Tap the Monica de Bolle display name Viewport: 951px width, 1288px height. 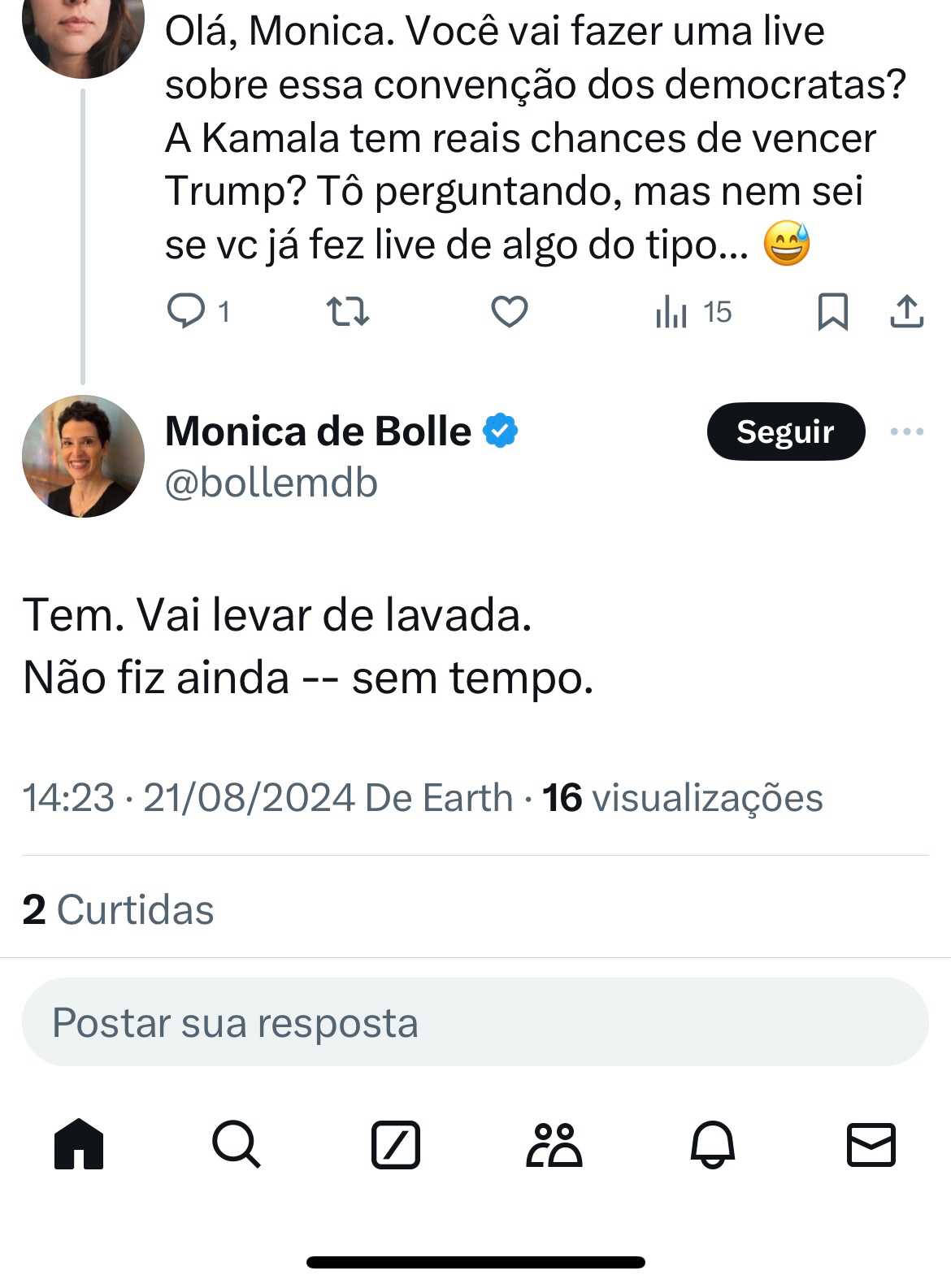tap(318, 431)
